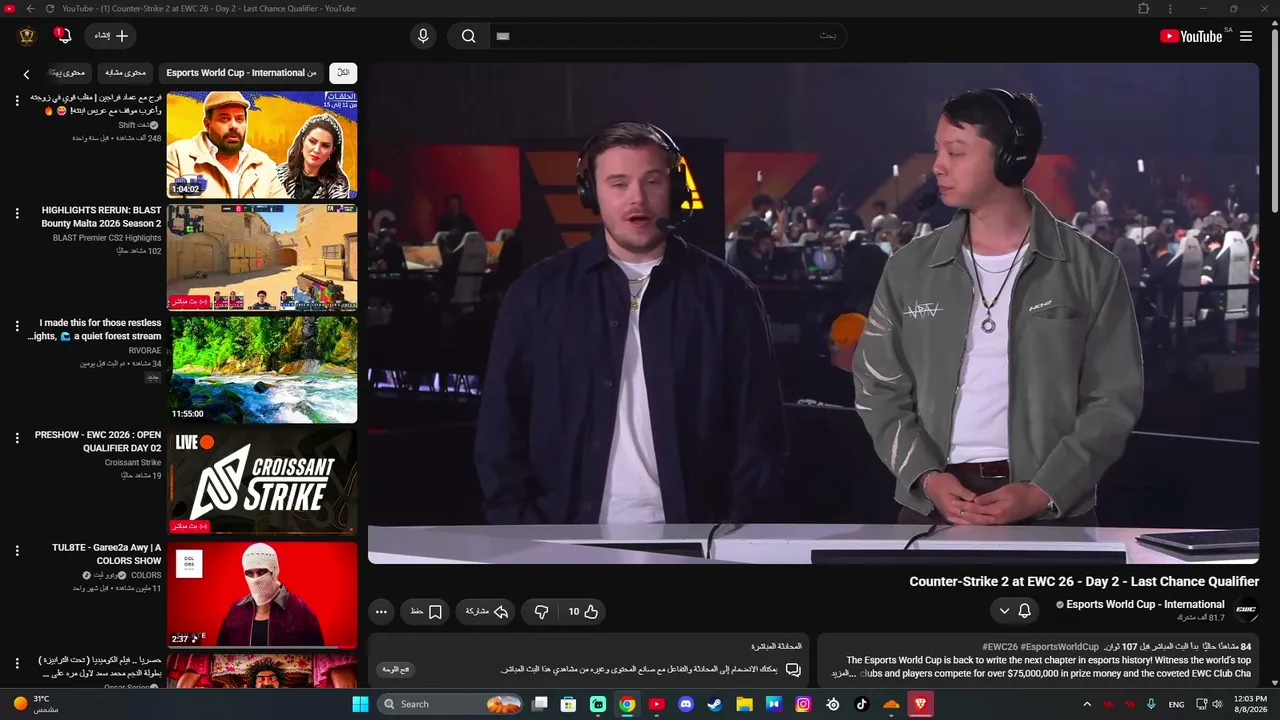1280x720 pixels.
Task: Expand the video description with '...المزيد'
Action: (844, 673)
